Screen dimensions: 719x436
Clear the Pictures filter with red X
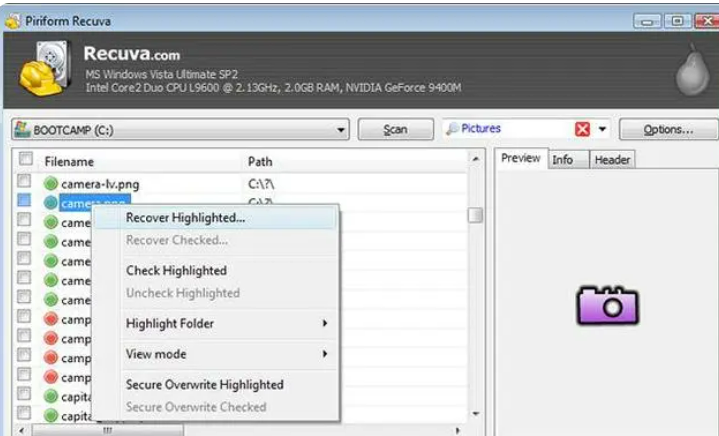(x=582, y=129)
